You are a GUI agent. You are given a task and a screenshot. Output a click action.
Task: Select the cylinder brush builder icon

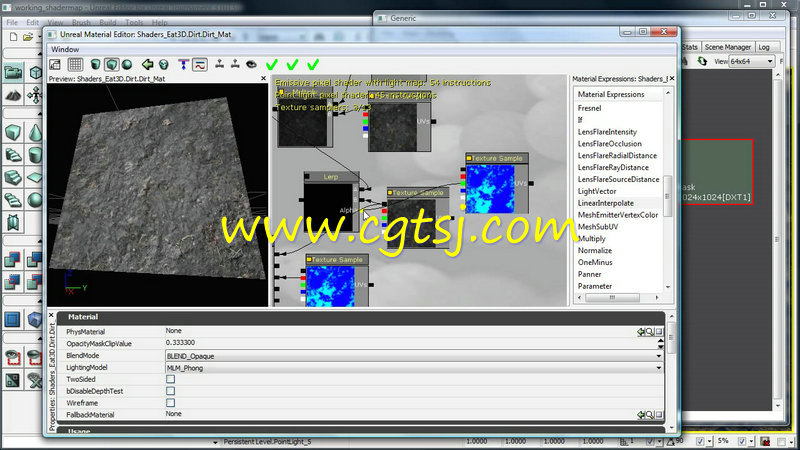coord(35,155)
